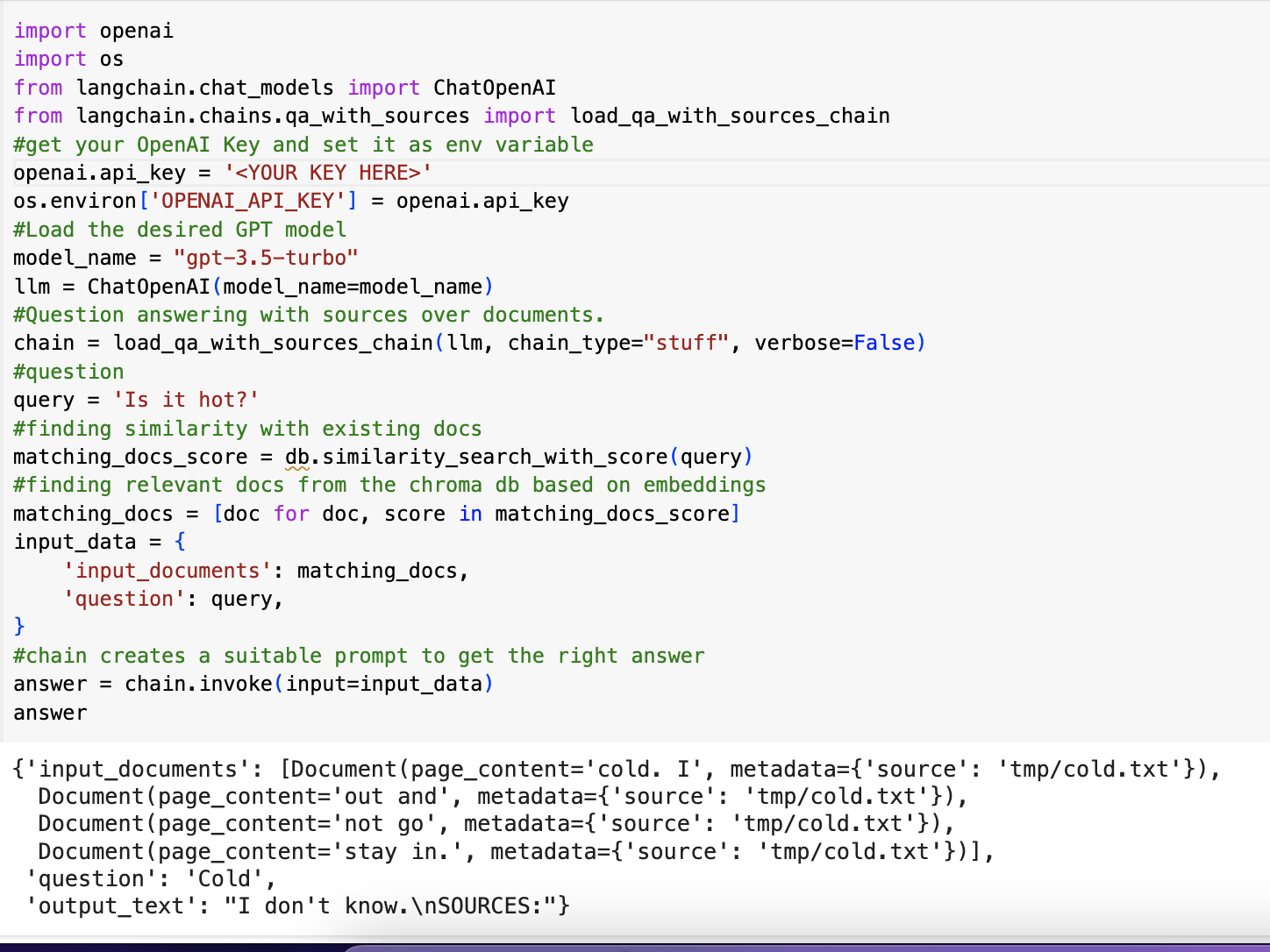Click the 'chain.invoke' call line
The height and width of the screenshot is (952, 1270).
click(253, 684)
